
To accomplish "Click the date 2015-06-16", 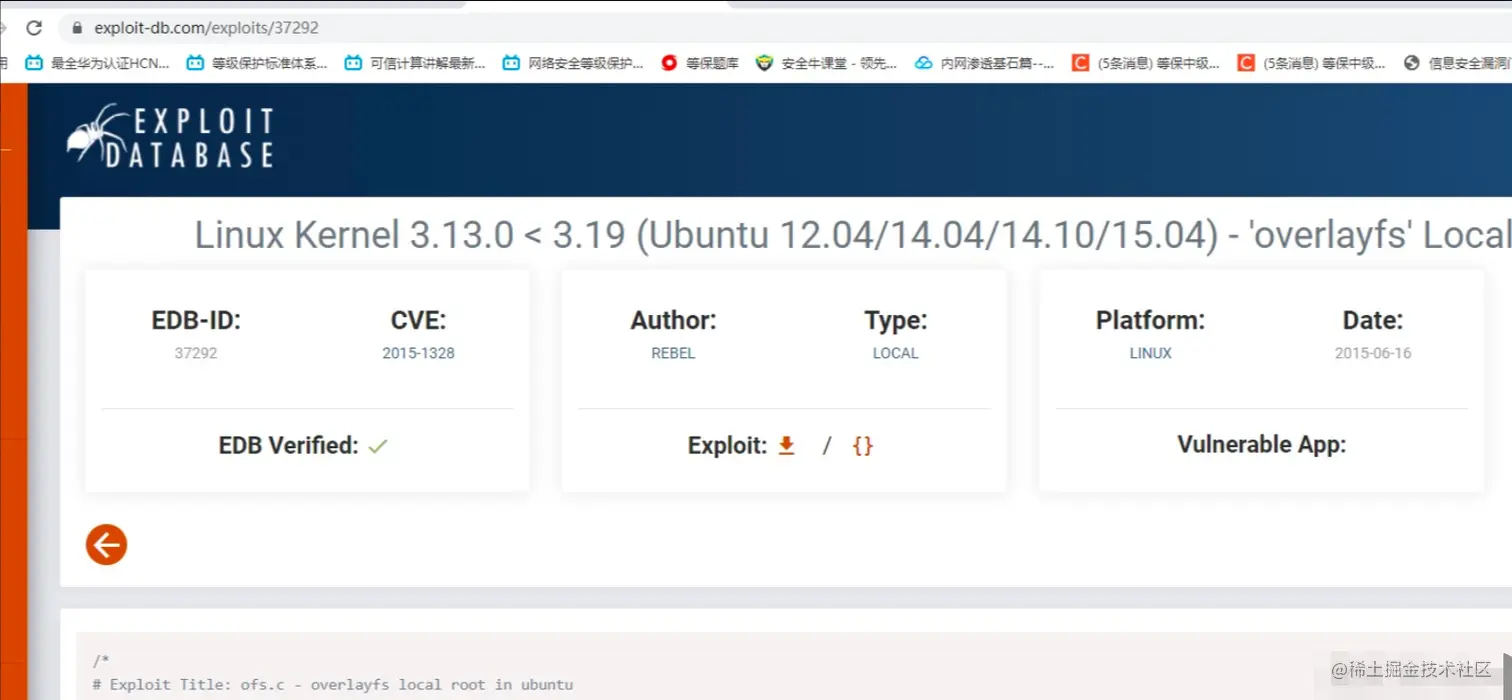I will coord(1373,353).
